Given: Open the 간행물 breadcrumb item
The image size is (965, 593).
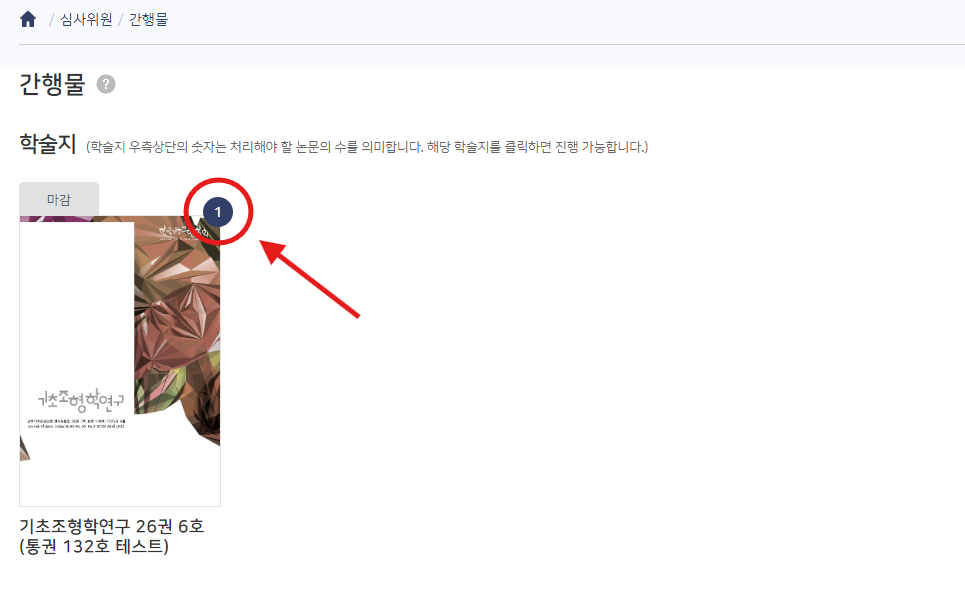Looking at the screenshot, I should pyautogui.click(x=148, y=20).
